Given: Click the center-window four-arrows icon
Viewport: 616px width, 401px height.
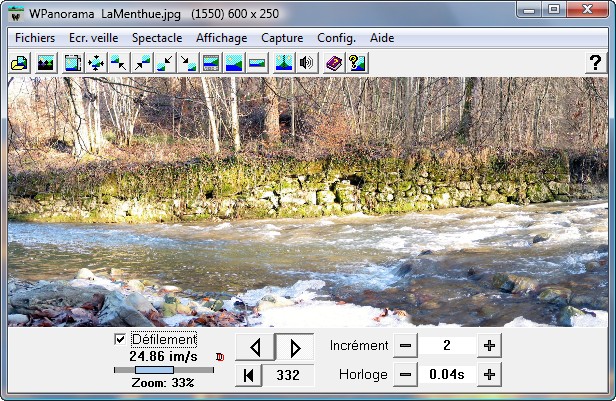Looking at the screenshot, I should 96,63.
